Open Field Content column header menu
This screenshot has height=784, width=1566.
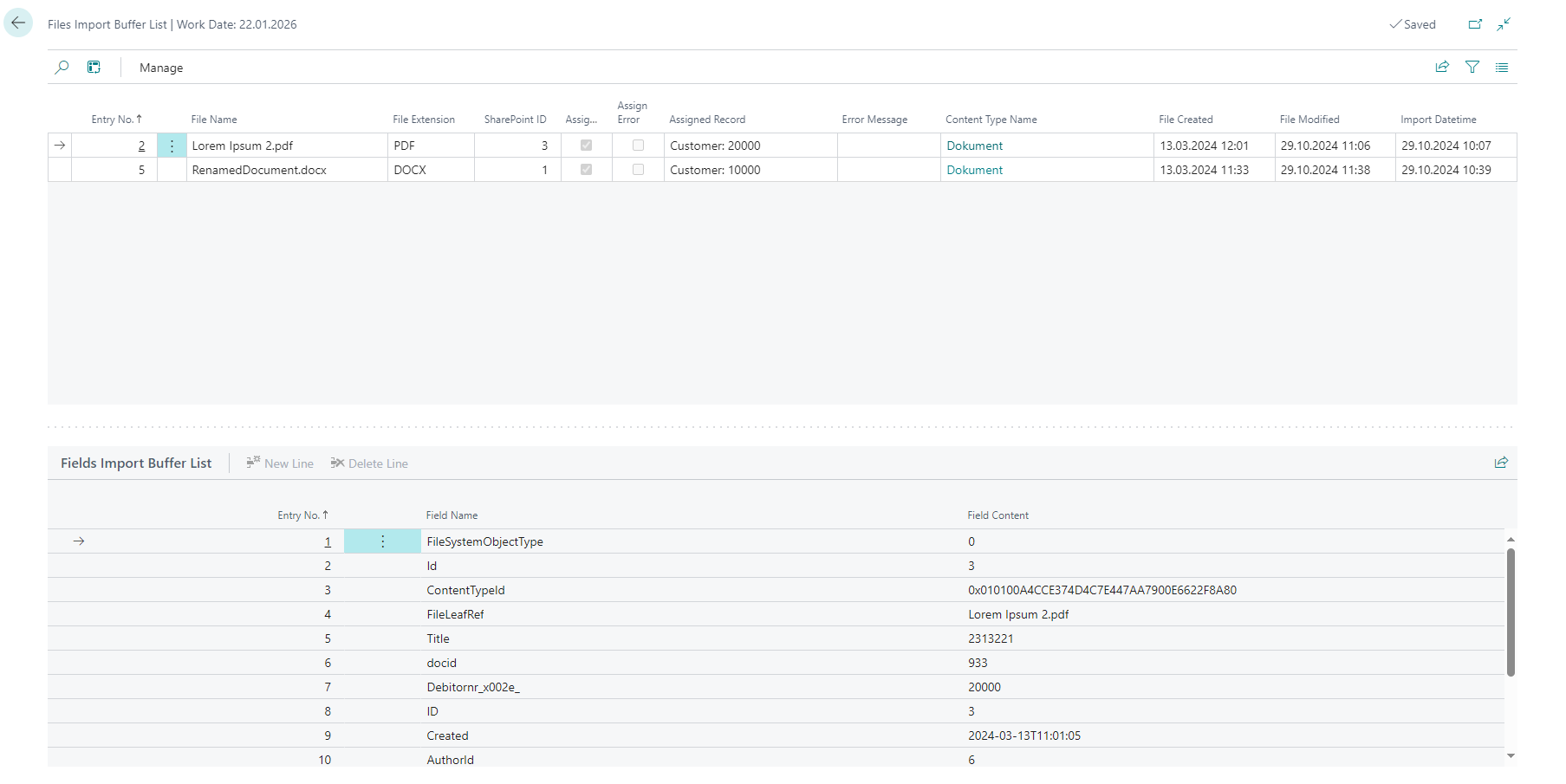click(x=997, y=515)
